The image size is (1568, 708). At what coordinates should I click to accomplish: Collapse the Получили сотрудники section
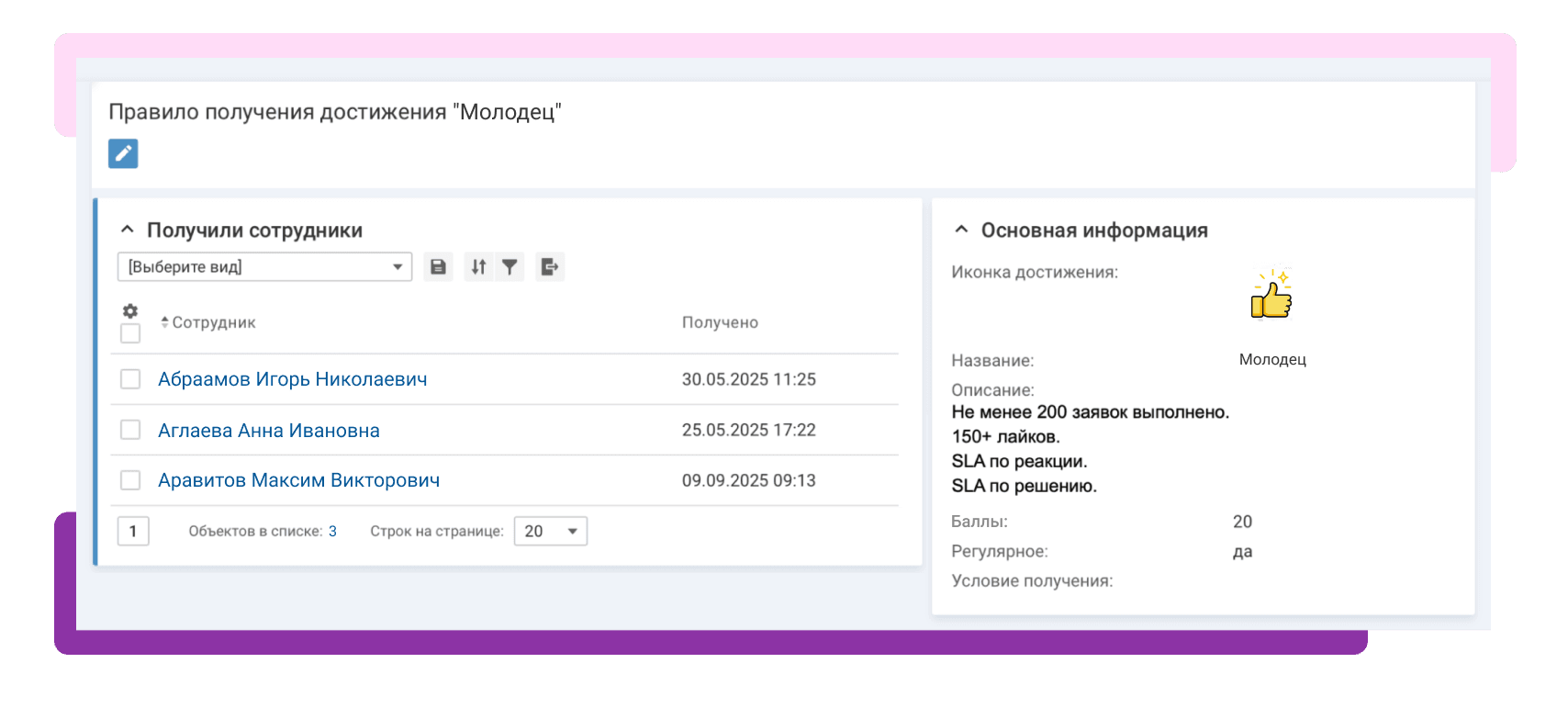pos(128,230)
